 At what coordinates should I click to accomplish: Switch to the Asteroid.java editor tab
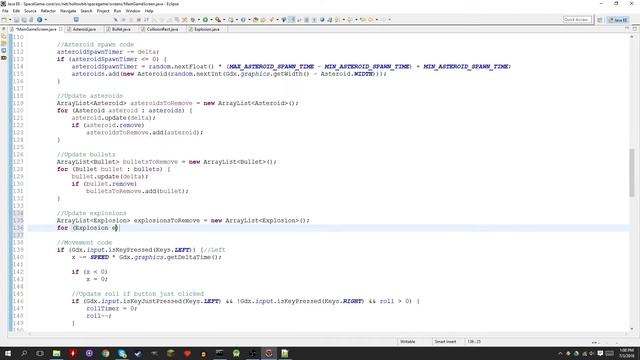pyautogui.click(x=84, y=29)
